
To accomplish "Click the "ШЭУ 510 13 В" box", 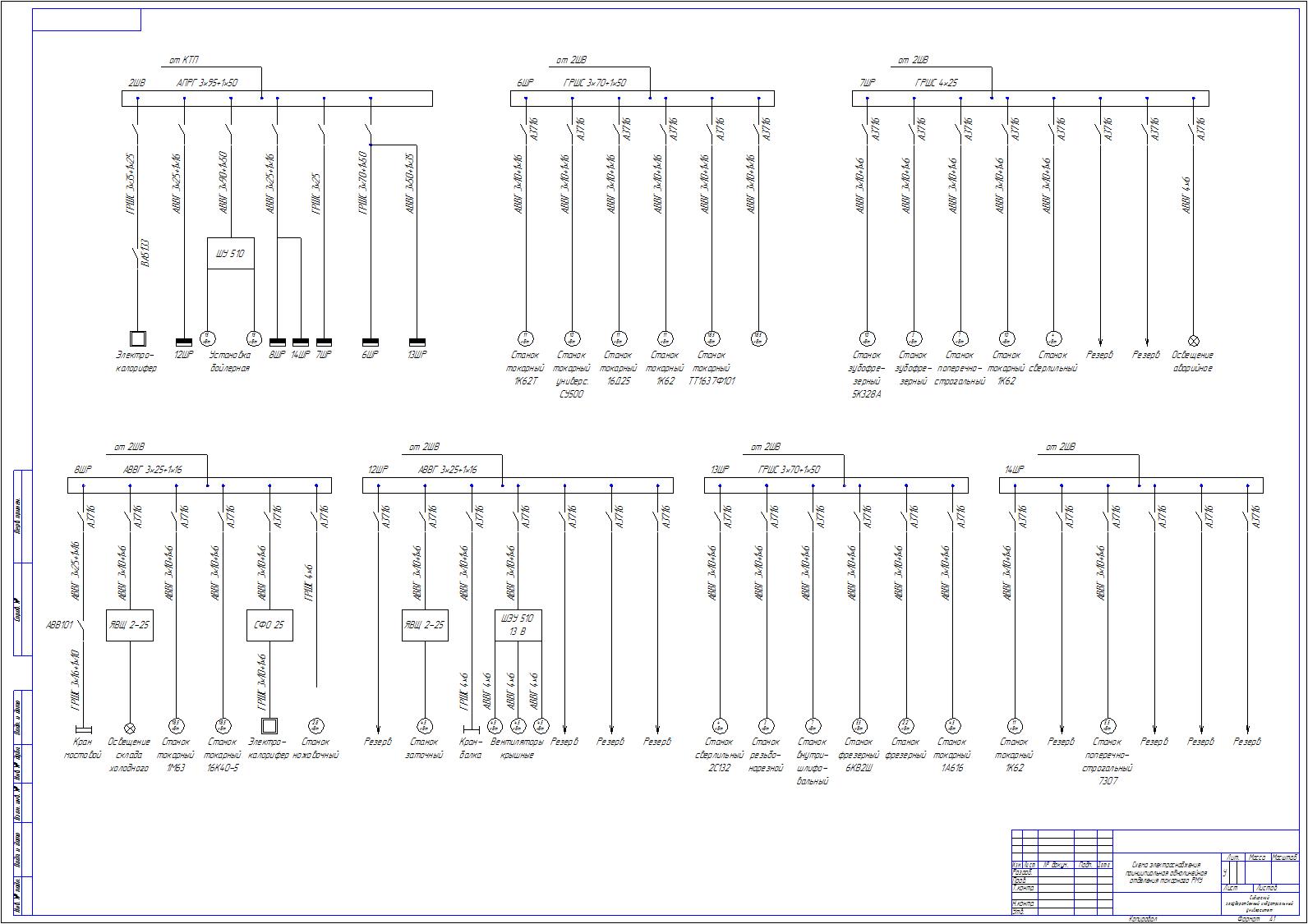I will pyautogui.click(x=518, y=626).
